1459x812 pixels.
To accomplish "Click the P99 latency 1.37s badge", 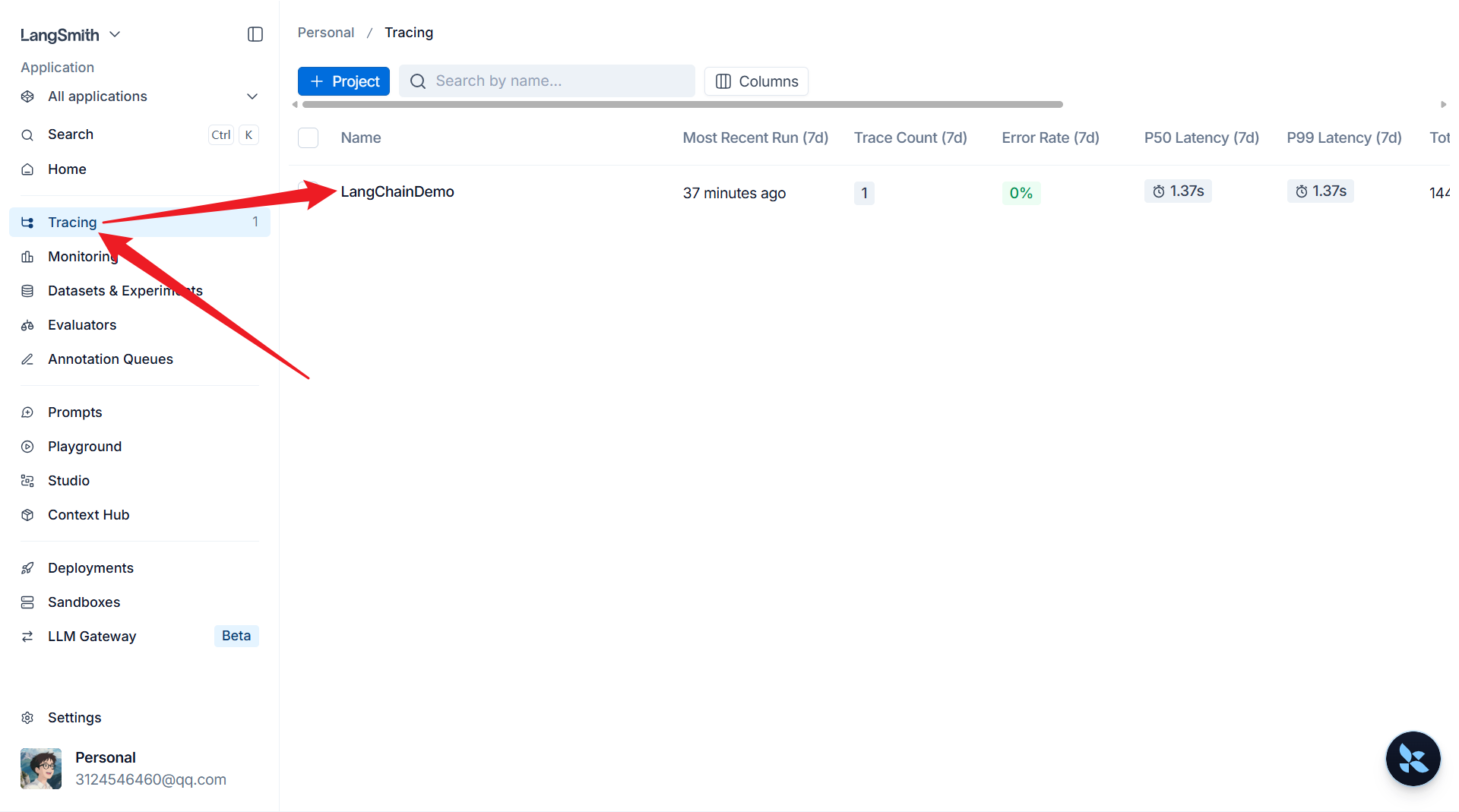I will (1321, 191).
